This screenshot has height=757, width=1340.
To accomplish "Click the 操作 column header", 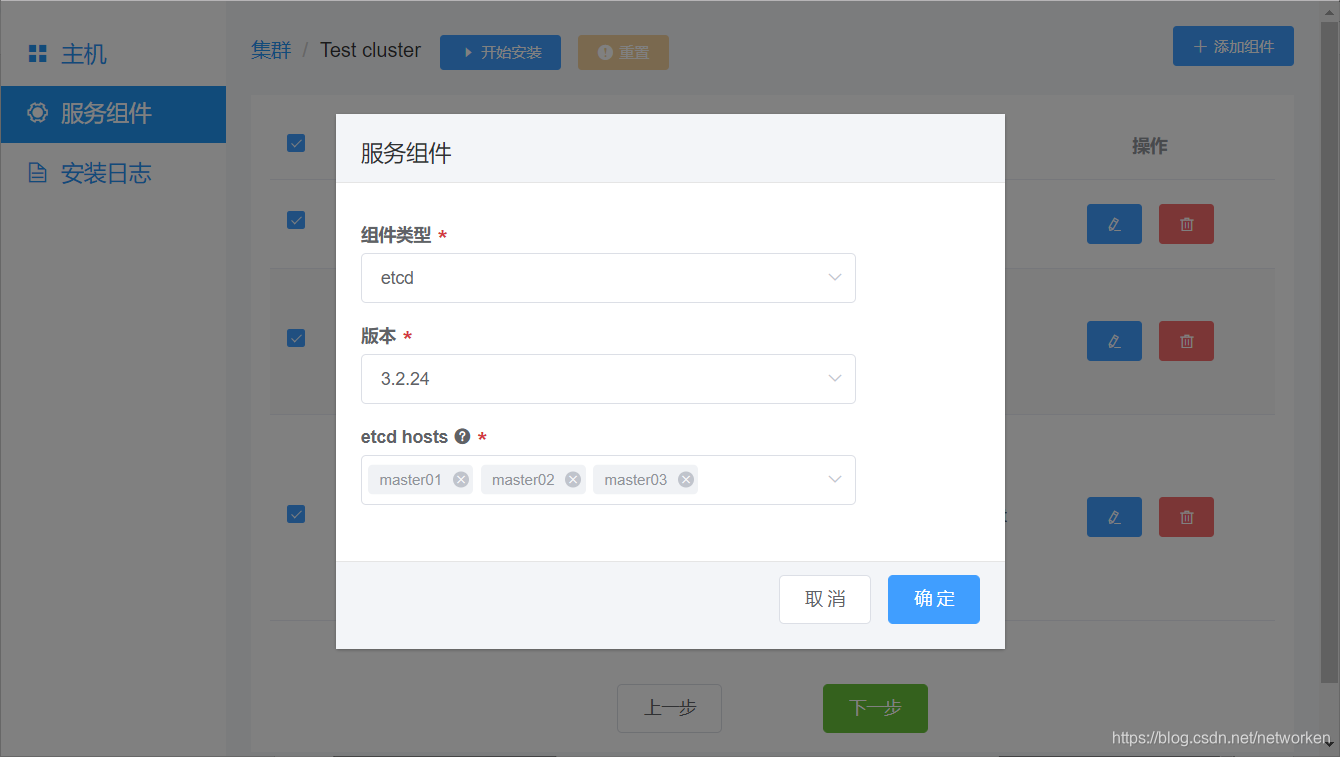I will (1149, 146).
